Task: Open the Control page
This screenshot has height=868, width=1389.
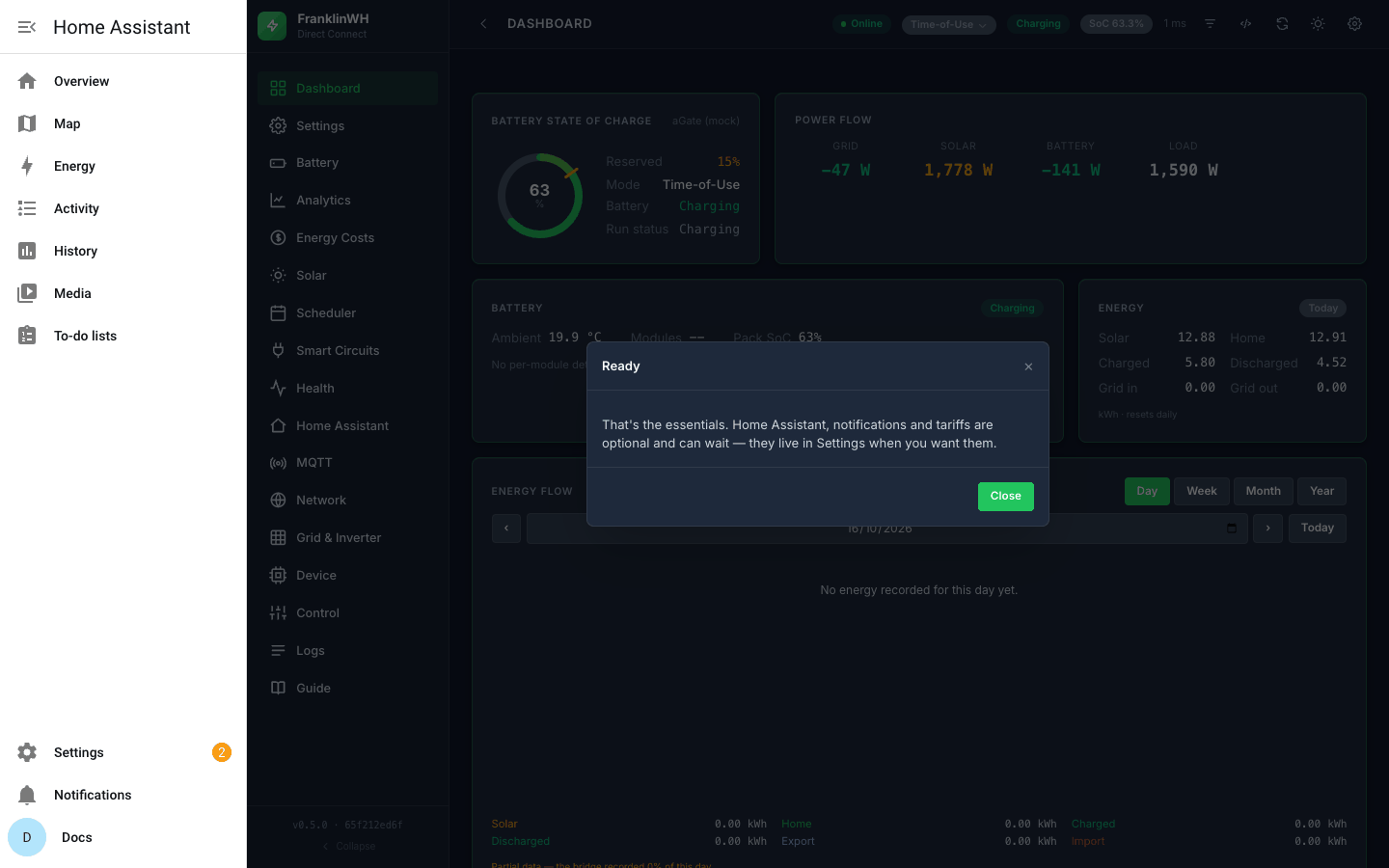Action: pos(347,613)
